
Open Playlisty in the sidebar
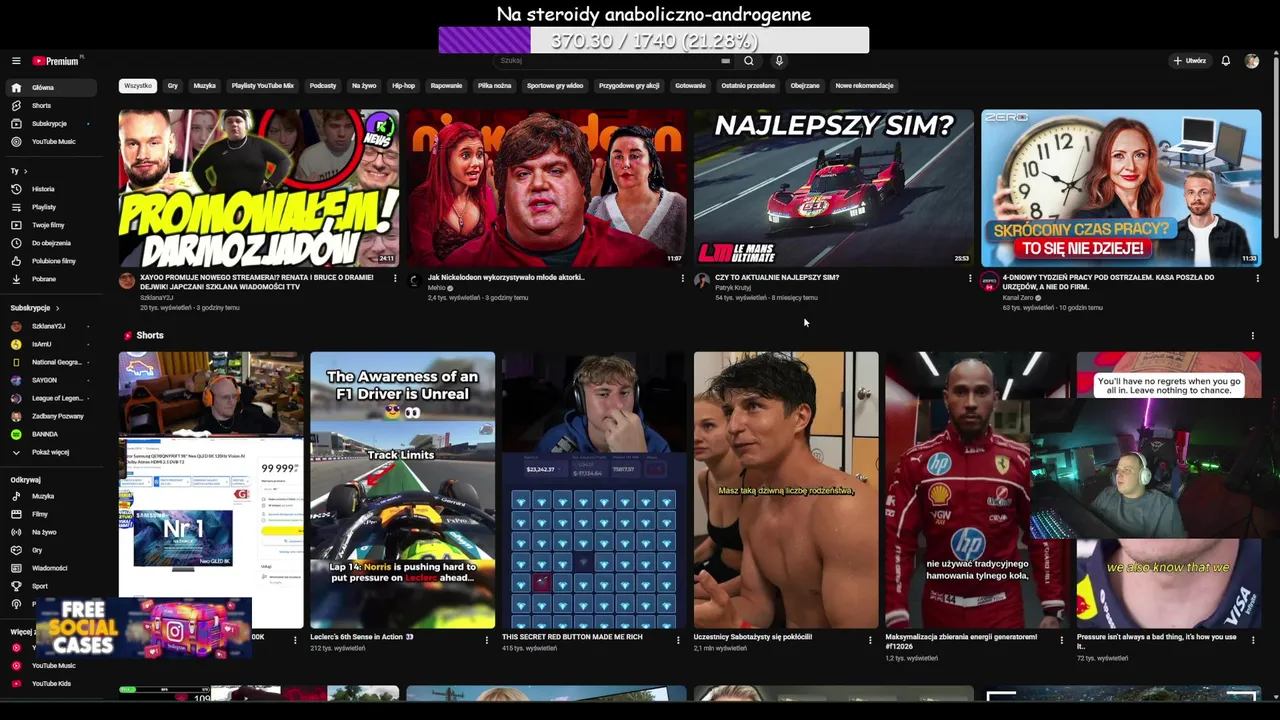[x=53, y=207]
